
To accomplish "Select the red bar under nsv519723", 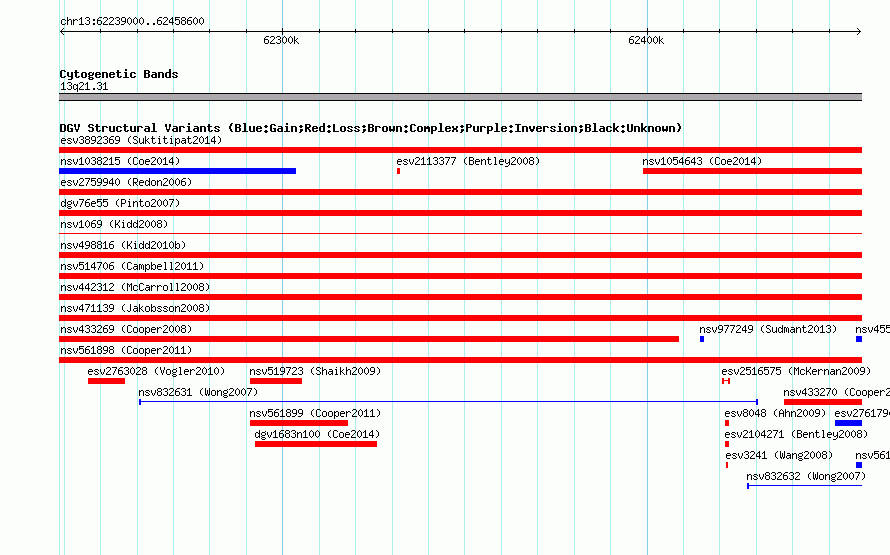I will point(276,381).
